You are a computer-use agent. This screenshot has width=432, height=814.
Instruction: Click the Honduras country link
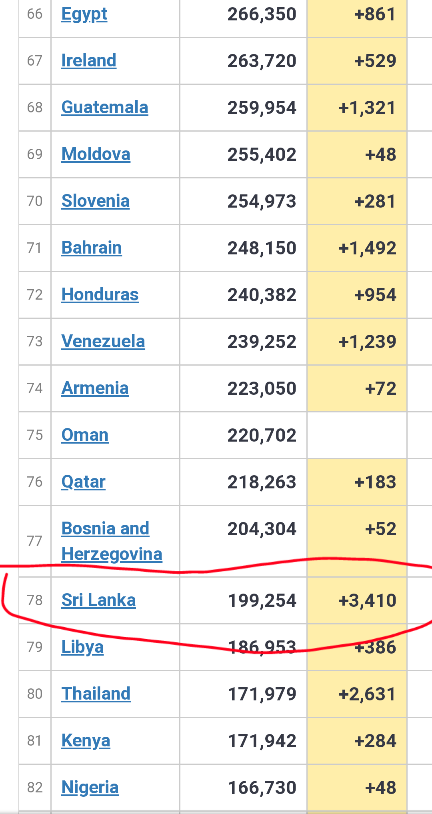pyautogui.click(x=100, y=294)
